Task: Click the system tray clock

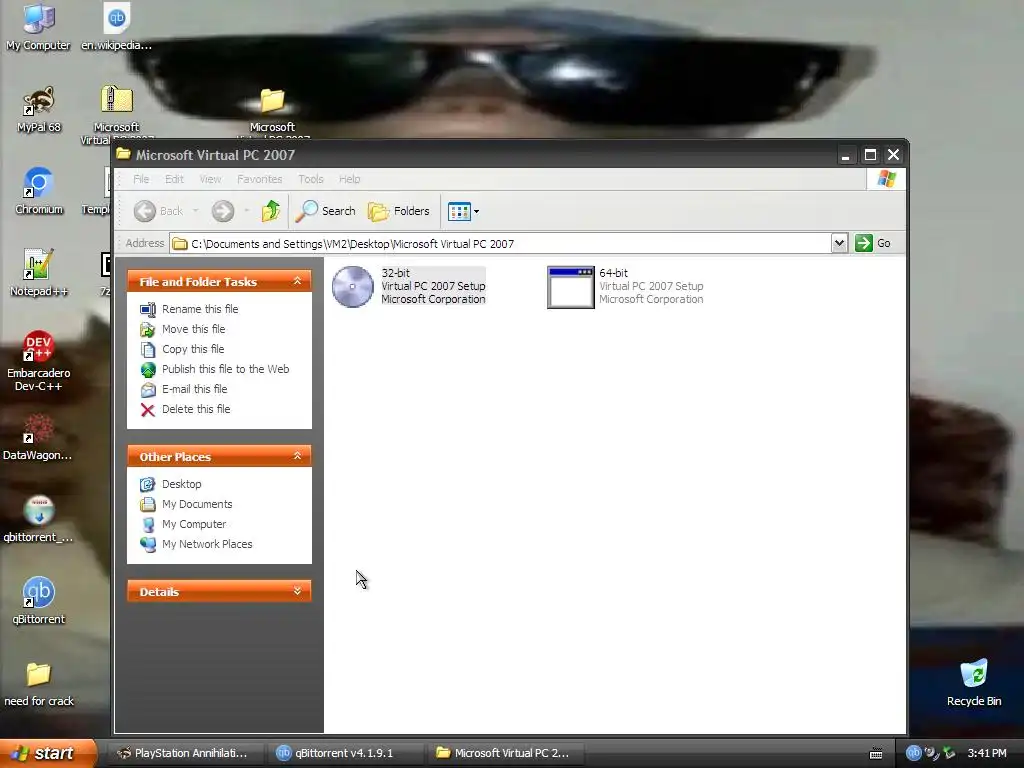Action: pyautogui.click(x=987, y=753)
